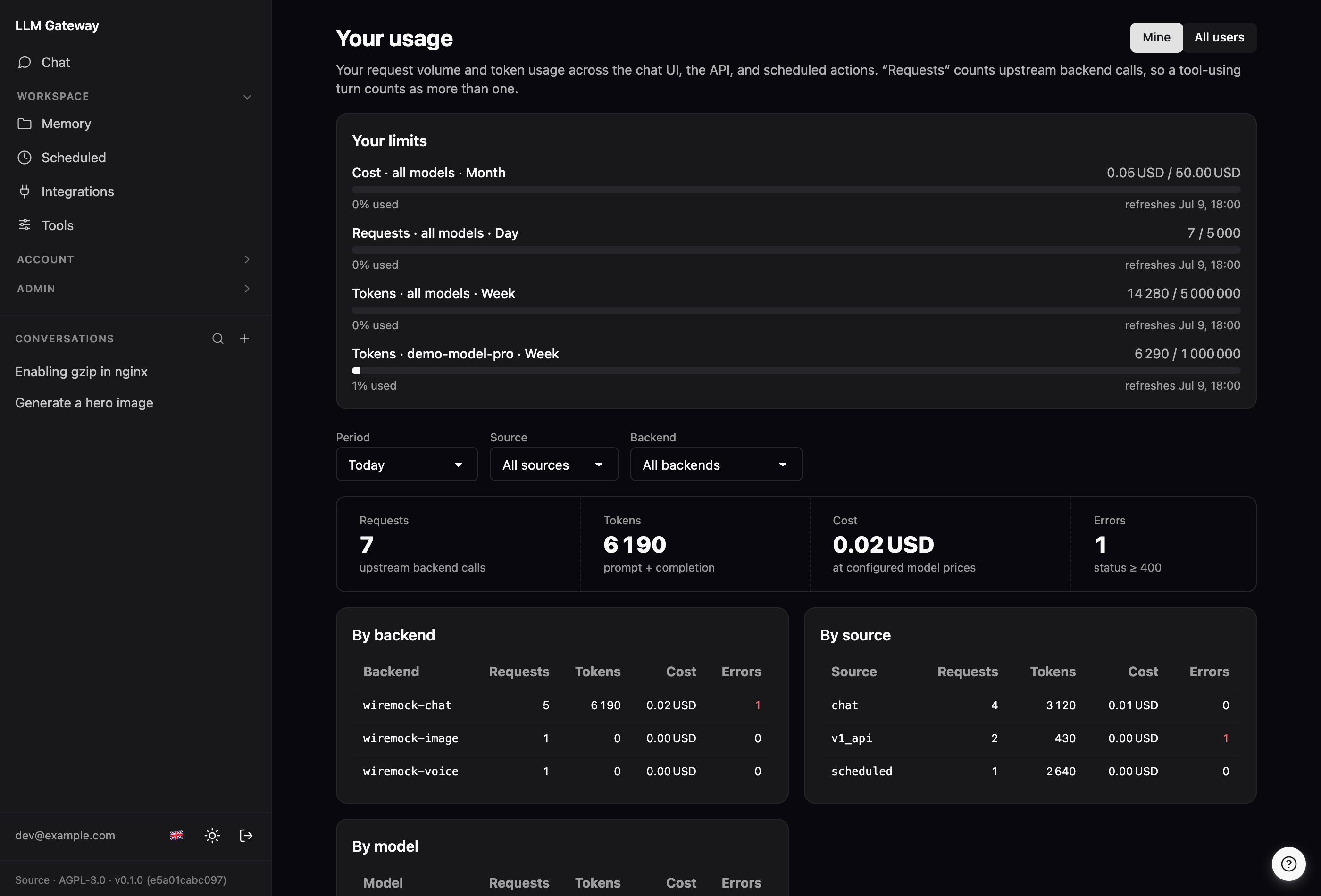Start a new conversation with the plus icon
The image size is (1321, 896).
coord(244,339)
